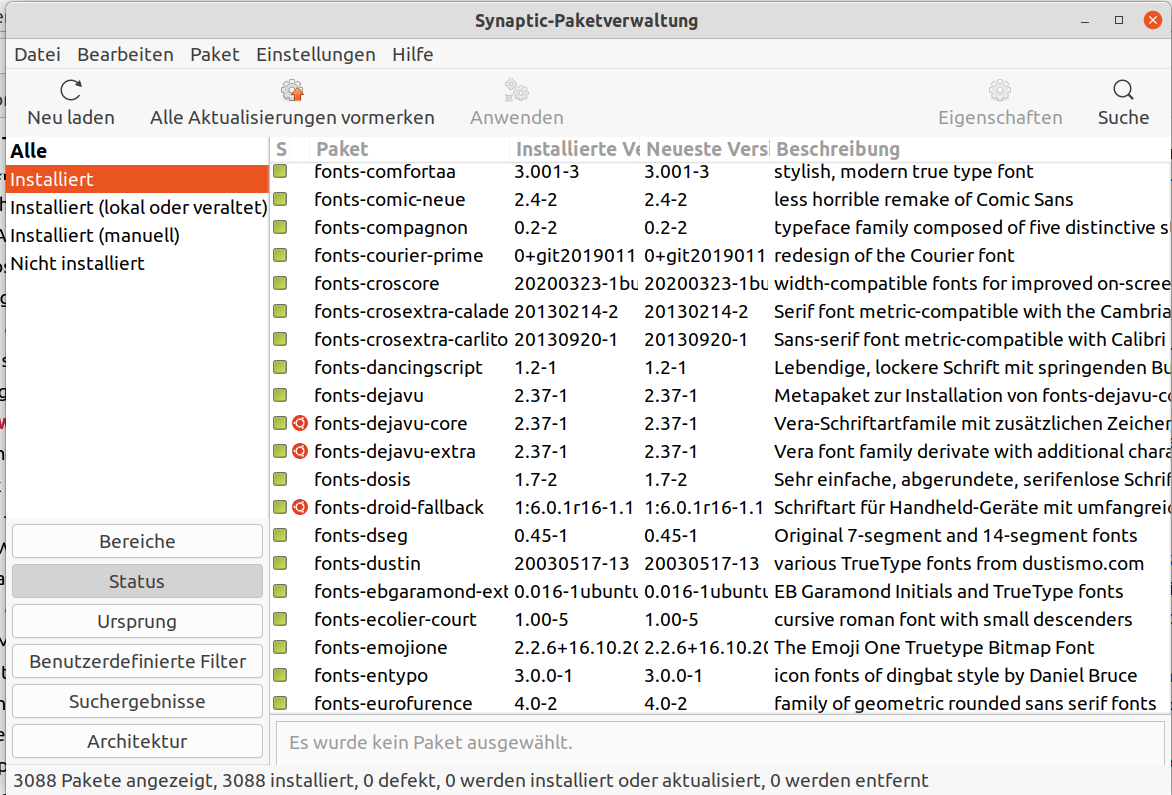Click the Ubuntu support icon beside fonts-droid-fallback
Screen dimensions: 1172x795
pos(299,508)
